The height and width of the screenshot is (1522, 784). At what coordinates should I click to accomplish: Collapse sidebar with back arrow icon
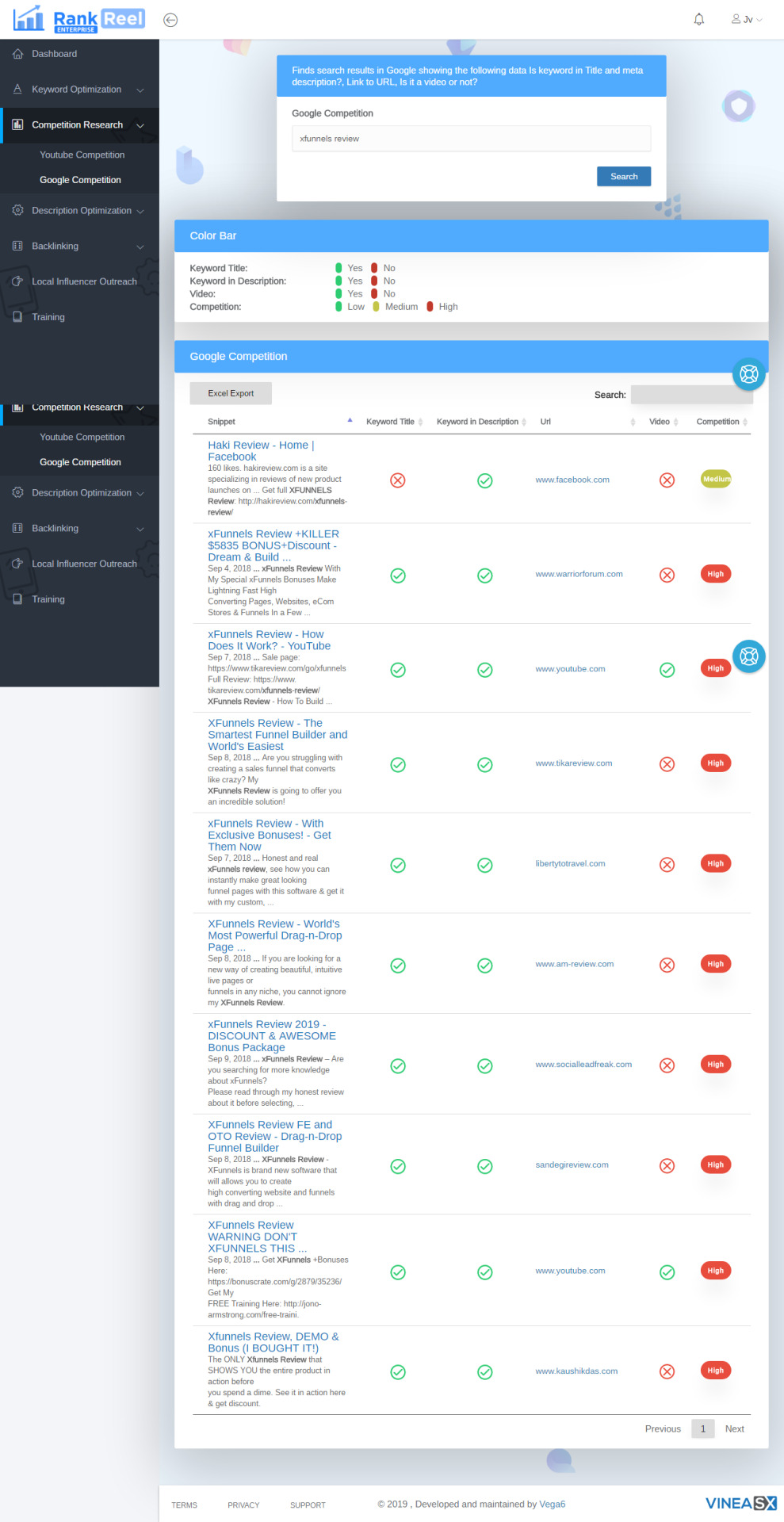[170, 20]
